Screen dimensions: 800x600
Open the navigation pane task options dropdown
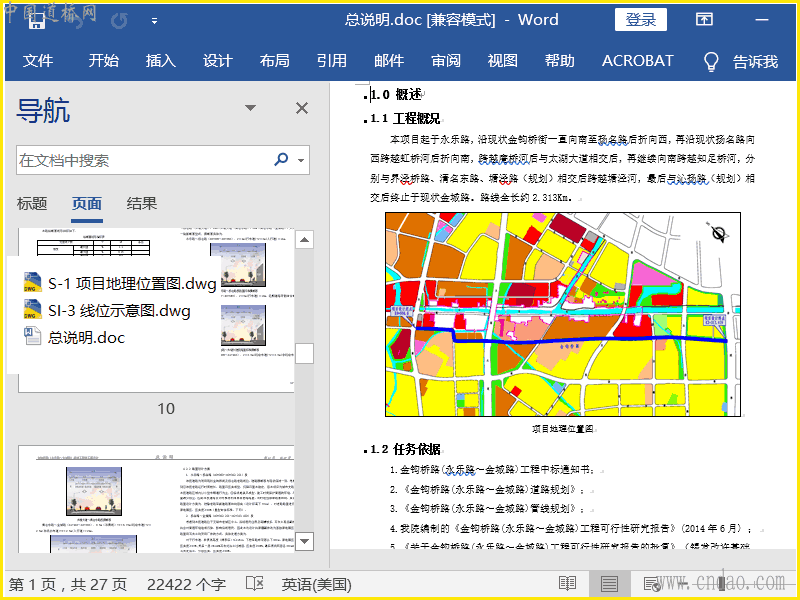[x=251, y=109]
